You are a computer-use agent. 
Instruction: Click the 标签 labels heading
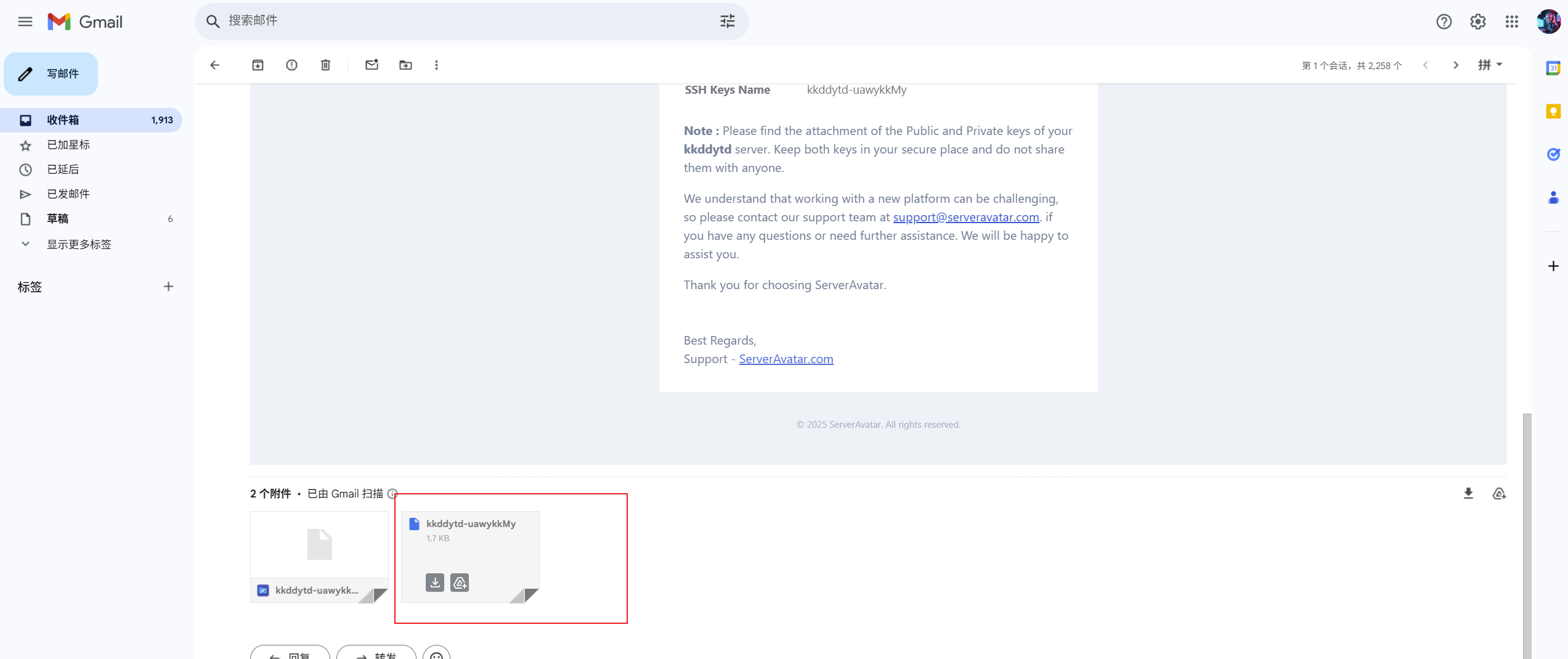(30, 287)
